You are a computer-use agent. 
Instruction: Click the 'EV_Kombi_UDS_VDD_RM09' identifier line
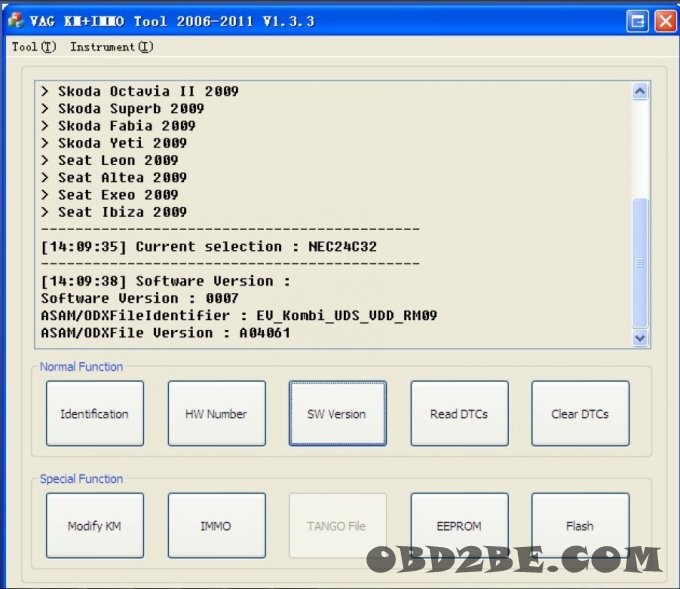pyautogui.click(x=239, y=315)
